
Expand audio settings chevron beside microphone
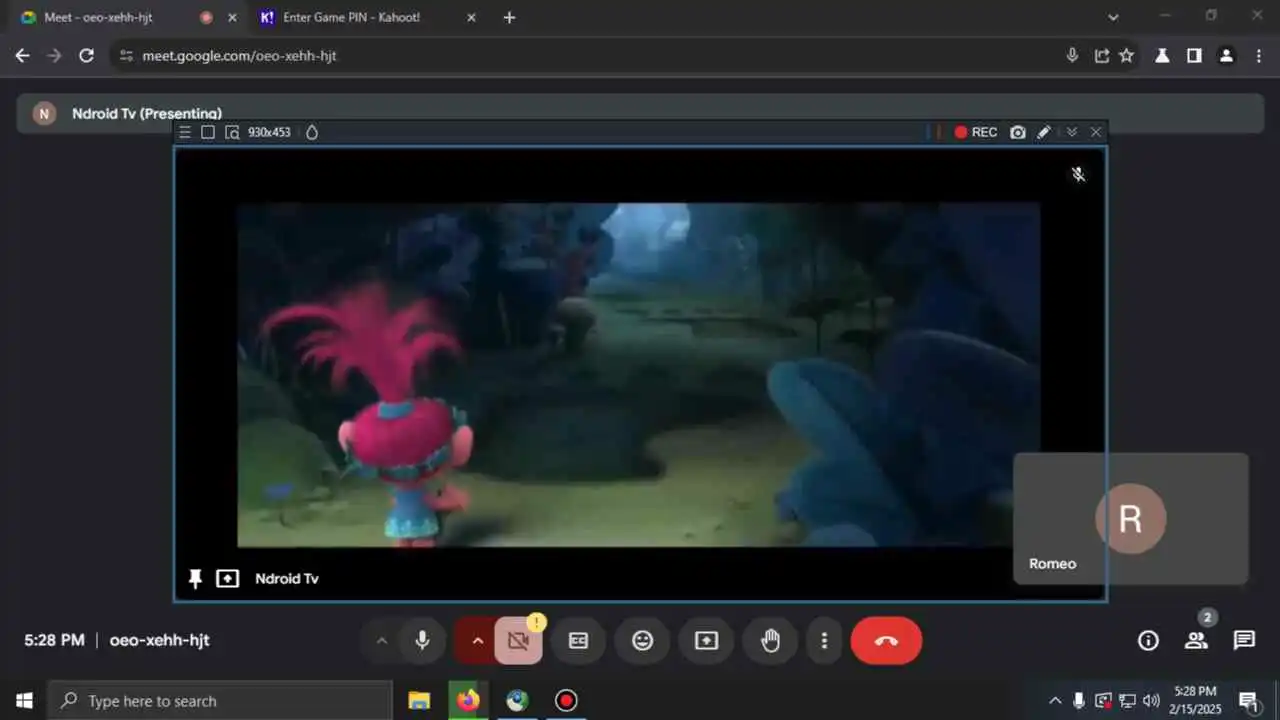point(381,641)
